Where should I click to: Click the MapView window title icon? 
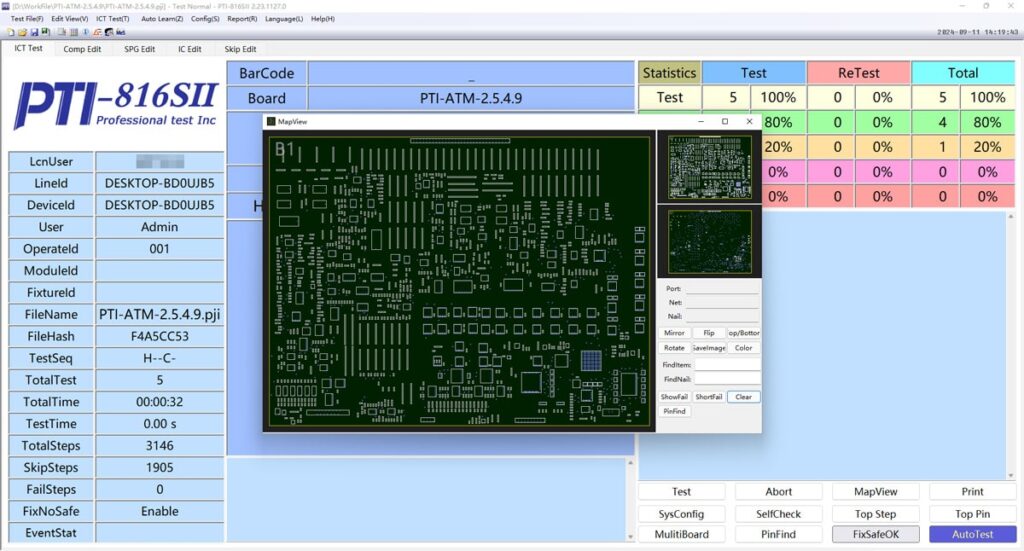[271, 121]
